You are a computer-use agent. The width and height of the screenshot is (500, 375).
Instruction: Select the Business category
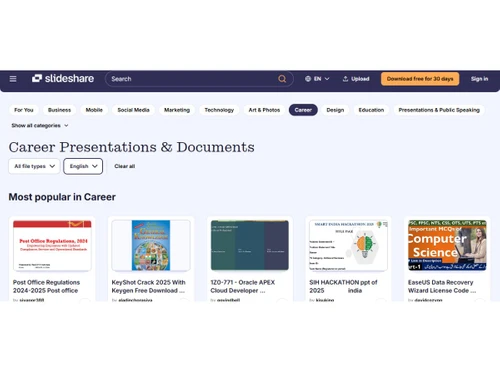click(x=59, y=110)
